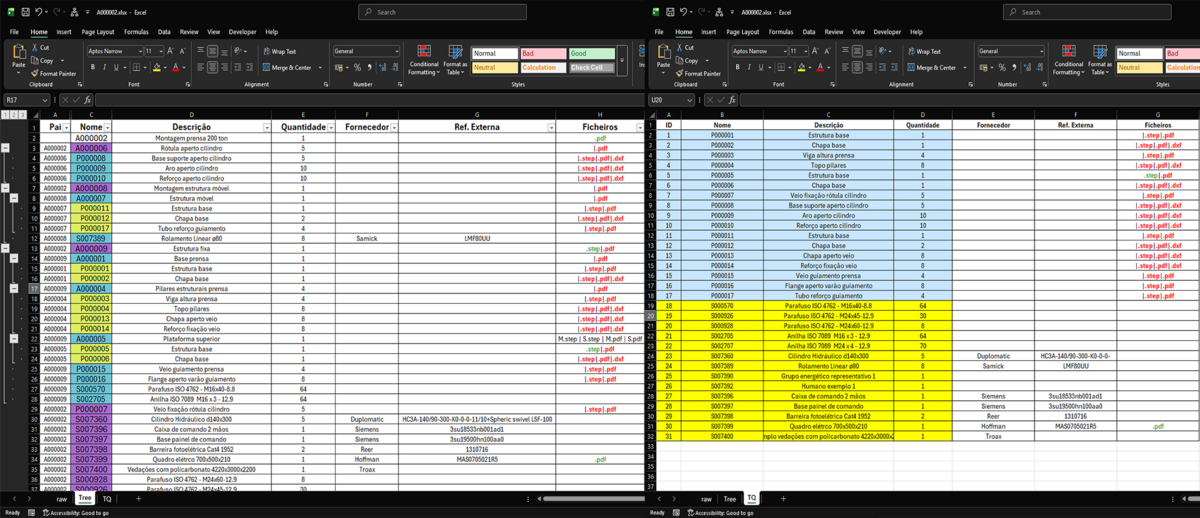The width and height of the screenshot is (1200, 518).
Task: Click Comma Style in left window
Action: (369, 67)
